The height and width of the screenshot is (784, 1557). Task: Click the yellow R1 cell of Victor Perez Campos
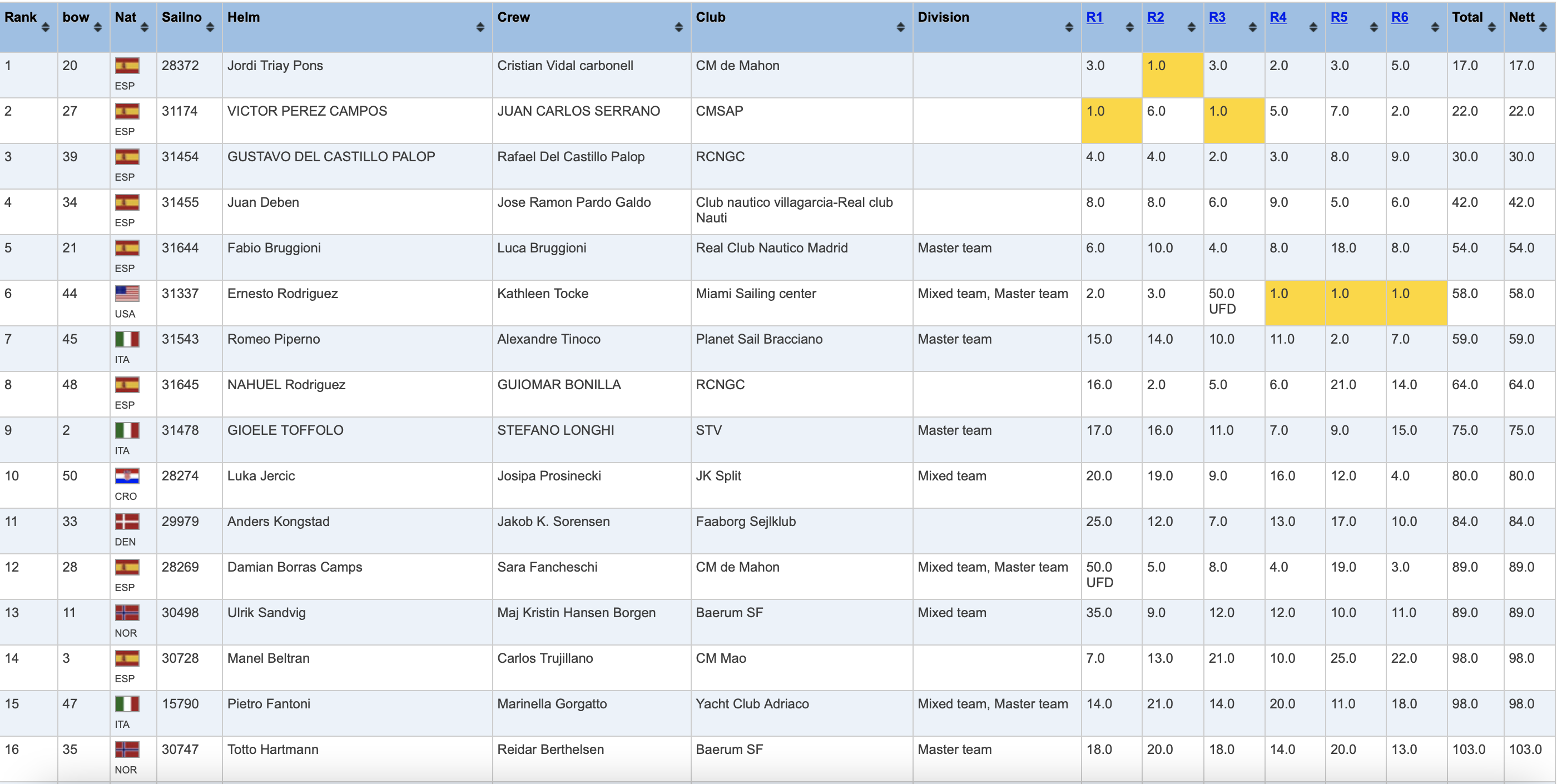1112,120
